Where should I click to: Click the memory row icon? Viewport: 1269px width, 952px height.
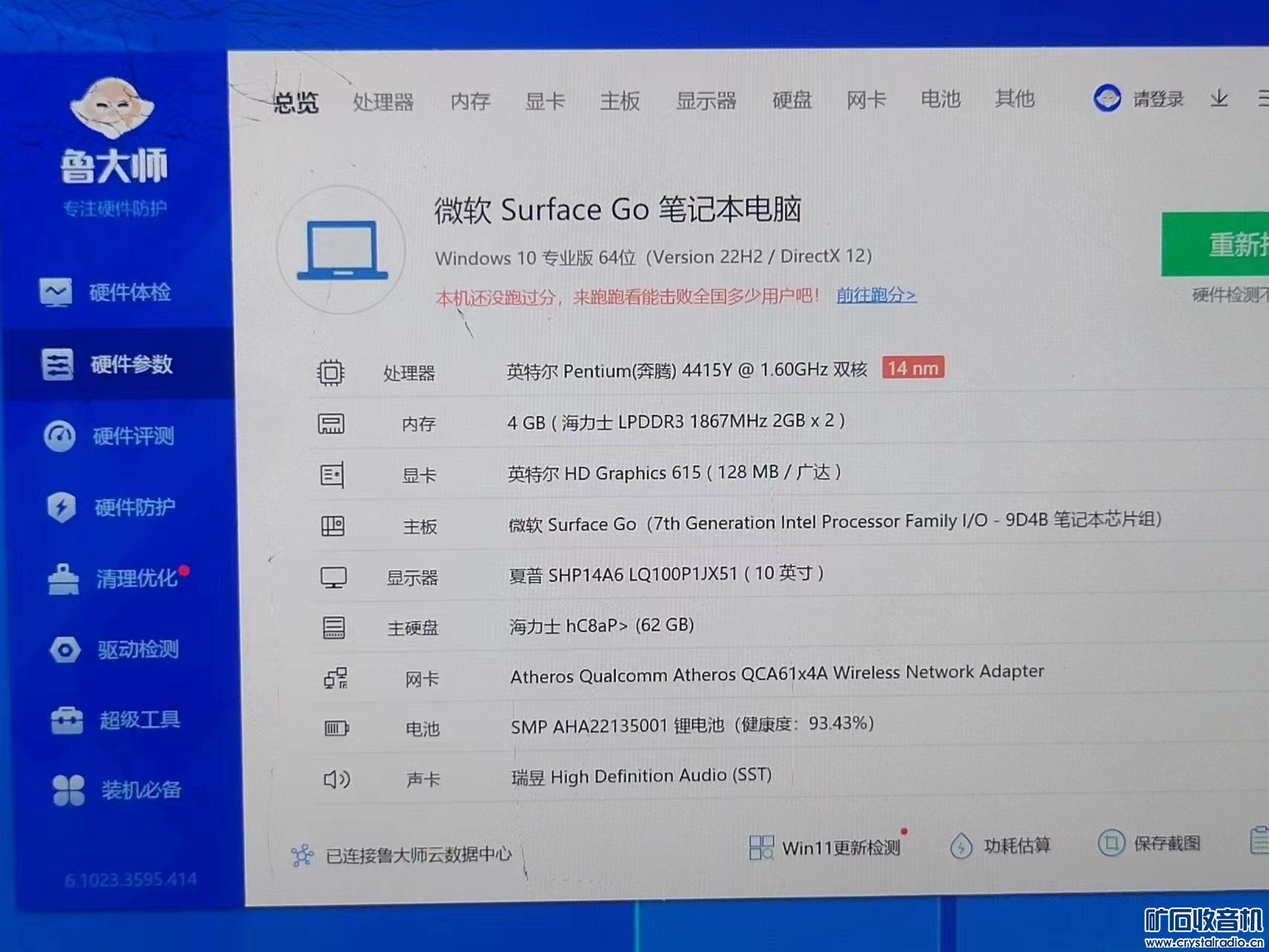(x=331, y=424)
